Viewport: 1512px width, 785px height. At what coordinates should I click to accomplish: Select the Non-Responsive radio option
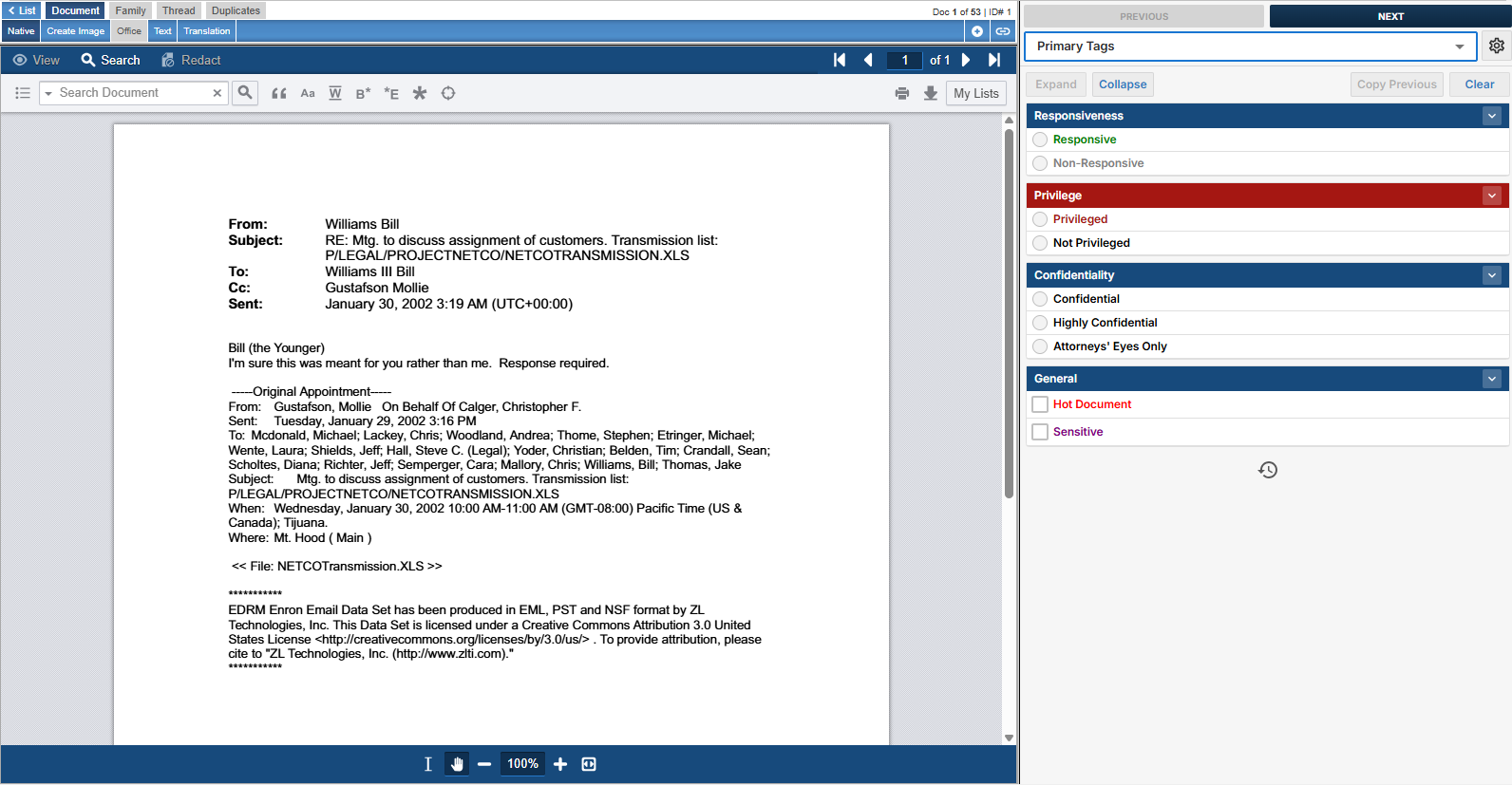tap(1040, 163)
